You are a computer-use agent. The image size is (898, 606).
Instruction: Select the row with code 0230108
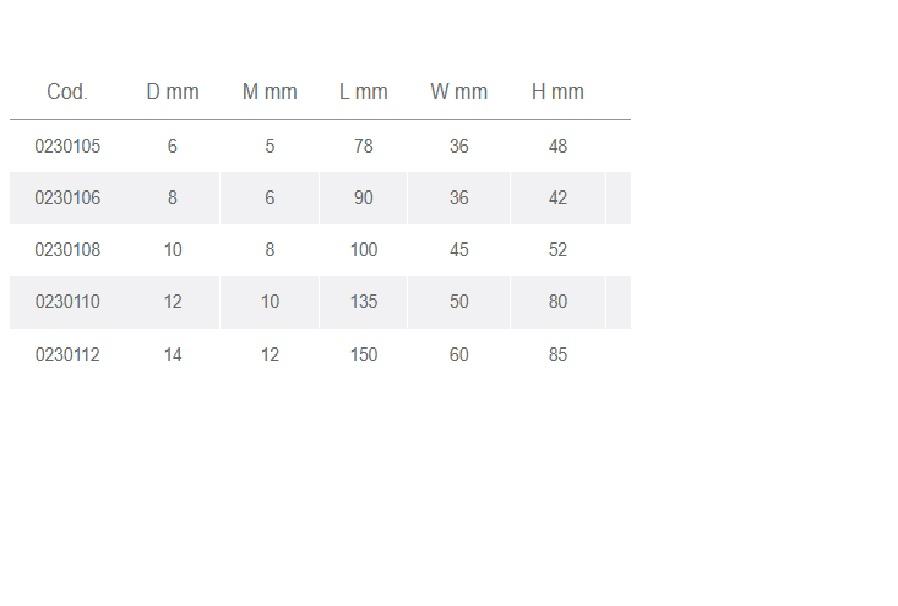click(x=67, y=250)
